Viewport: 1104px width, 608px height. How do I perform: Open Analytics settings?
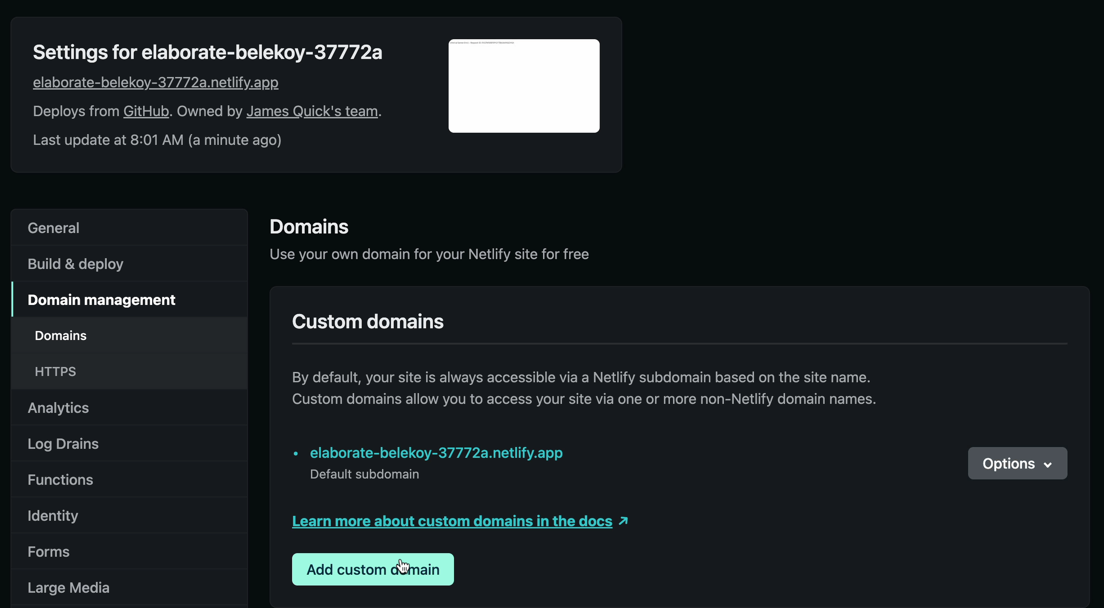tap(130, 408)
